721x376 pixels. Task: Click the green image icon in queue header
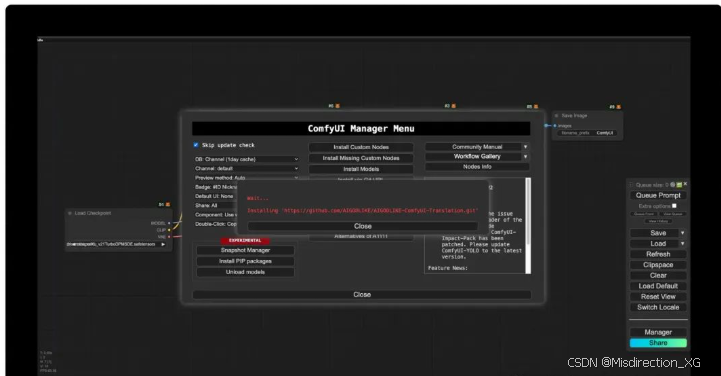[679, 185]
